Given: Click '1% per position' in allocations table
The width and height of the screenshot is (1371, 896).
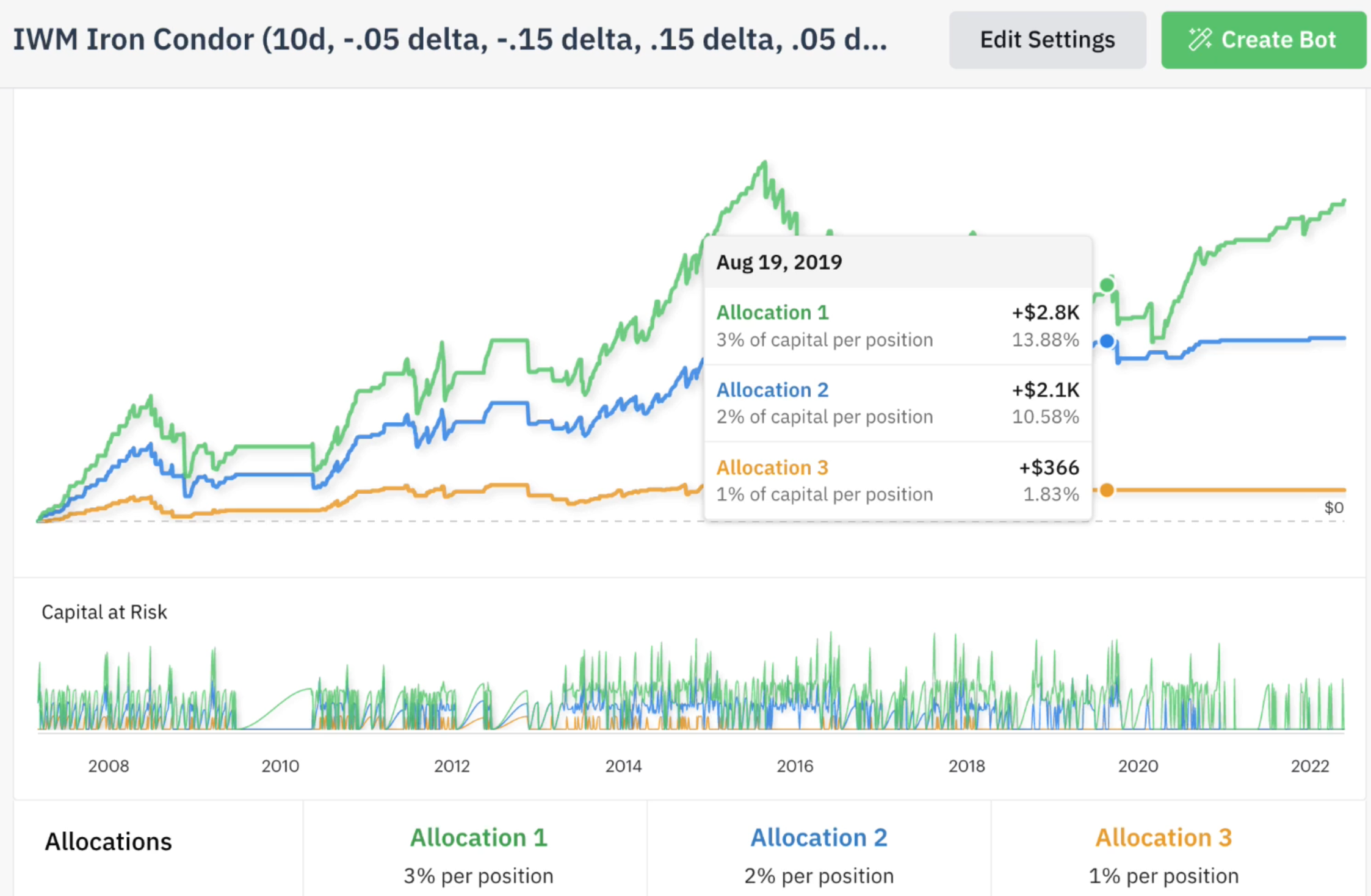Looking at the screenshot, I should (1163, 876).
